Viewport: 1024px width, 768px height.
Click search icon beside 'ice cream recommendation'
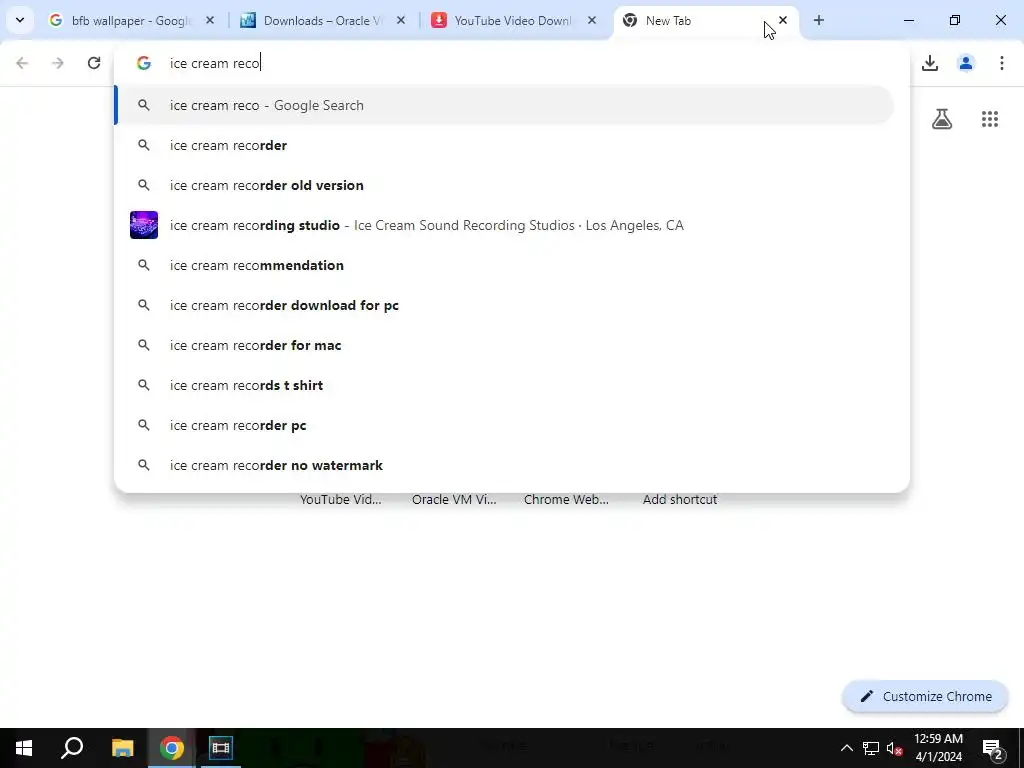144,265
